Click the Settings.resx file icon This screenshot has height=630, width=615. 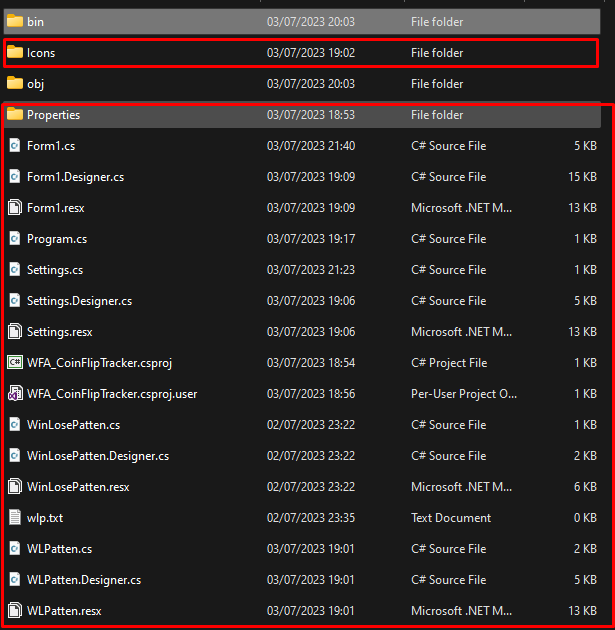pos(15,331)
